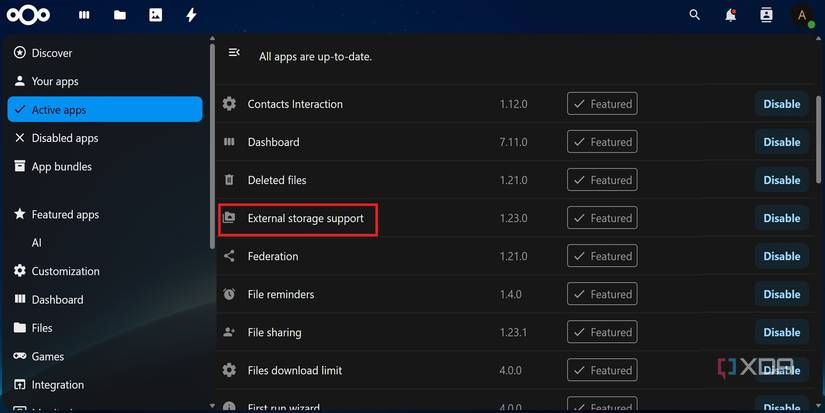The width and height of the screenshot is (825, 413).
Task: Click the Featured badge for External storage support
Action: (x=602, y=218)
